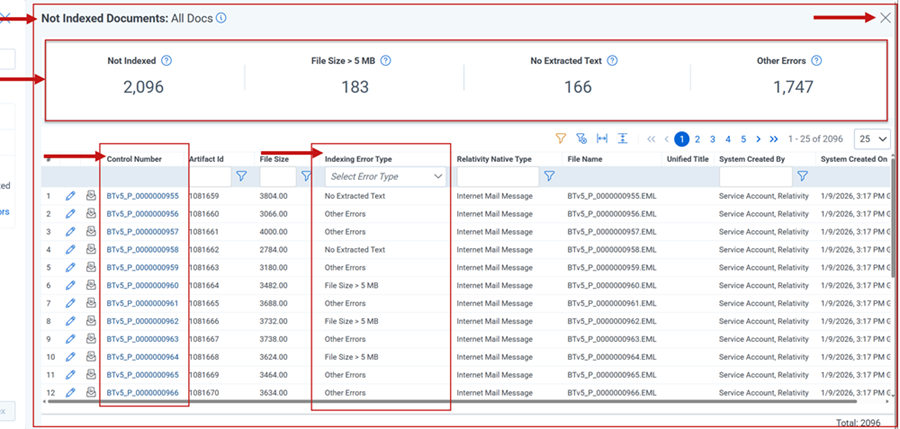Screen dimensions: 900x429
Task: Select current page 1 button
Action: click(x=681, y=139)
